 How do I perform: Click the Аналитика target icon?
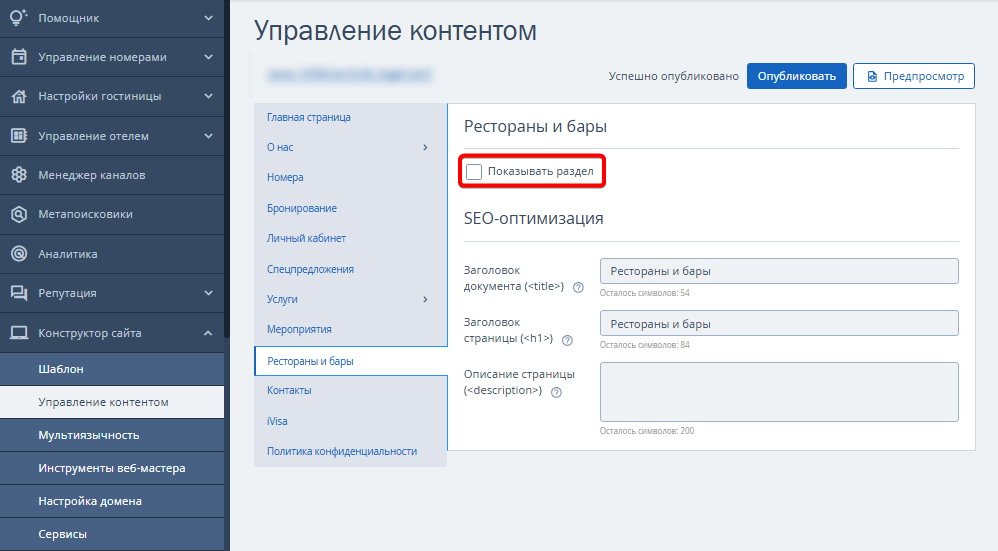pos(19,253)
